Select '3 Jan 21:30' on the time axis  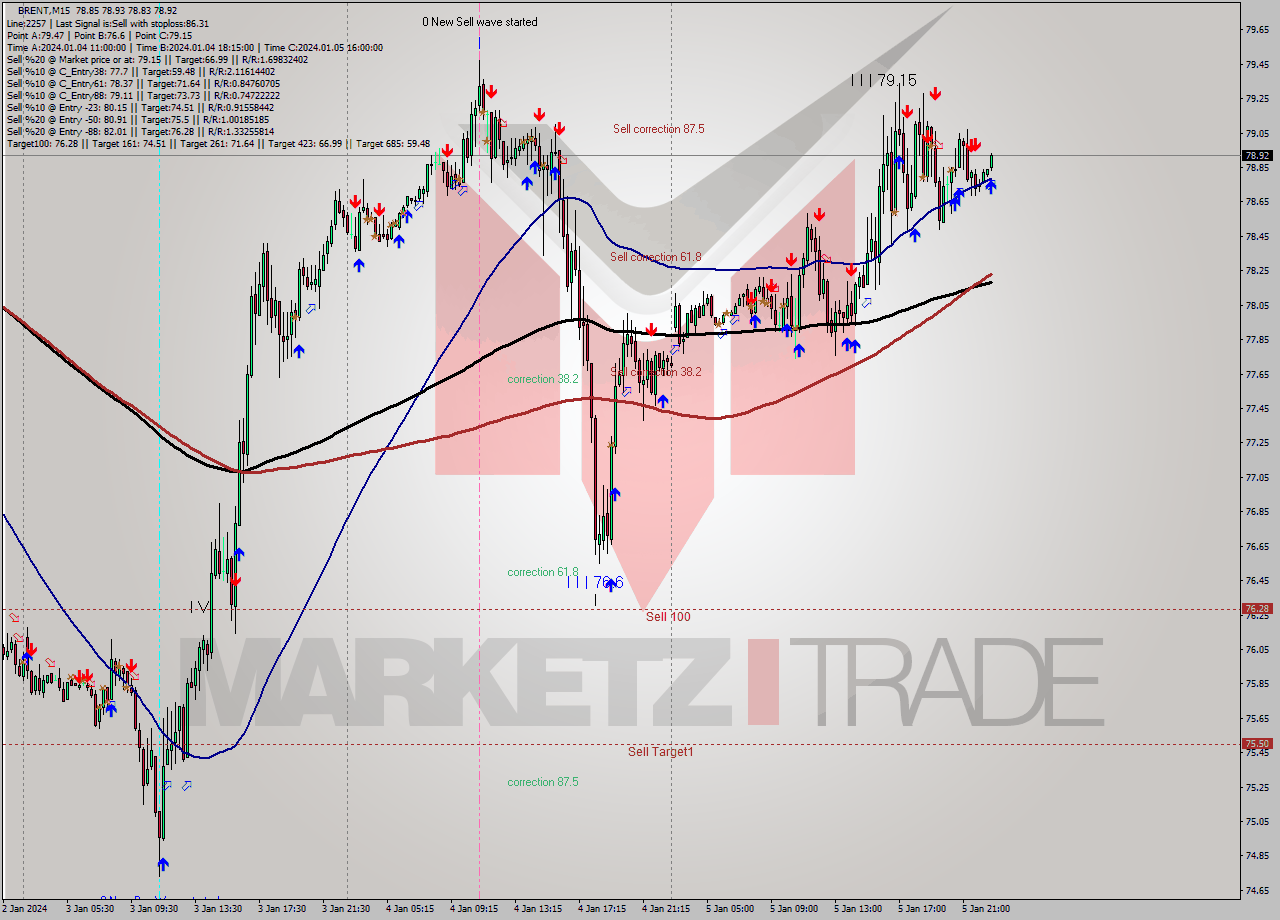coord(346,909)
